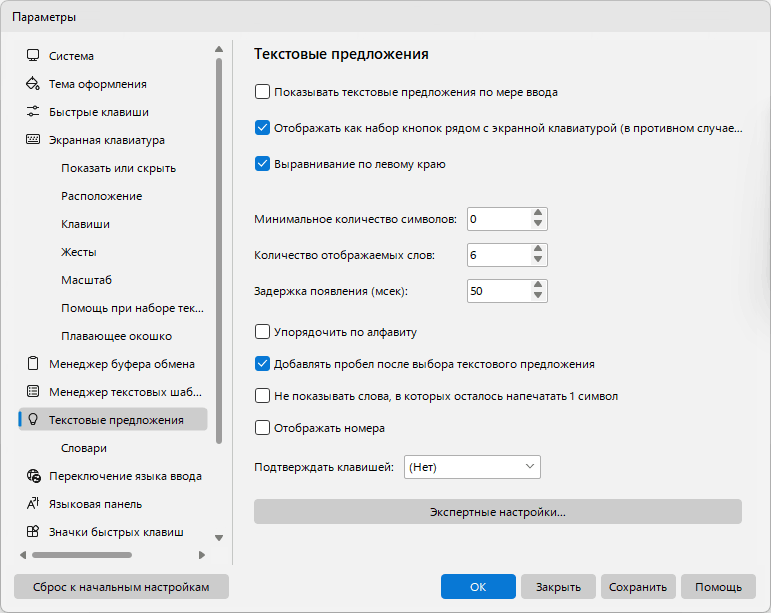The height and width of the screenshot is (613, 771).
Task: Select Словари subsection
Action: tap(84, 448)
